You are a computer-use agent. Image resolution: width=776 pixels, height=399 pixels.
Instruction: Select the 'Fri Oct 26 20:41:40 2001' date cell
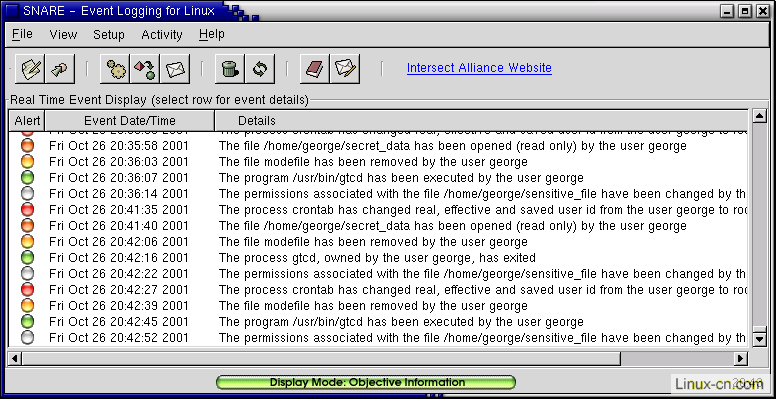pos(119,226)
